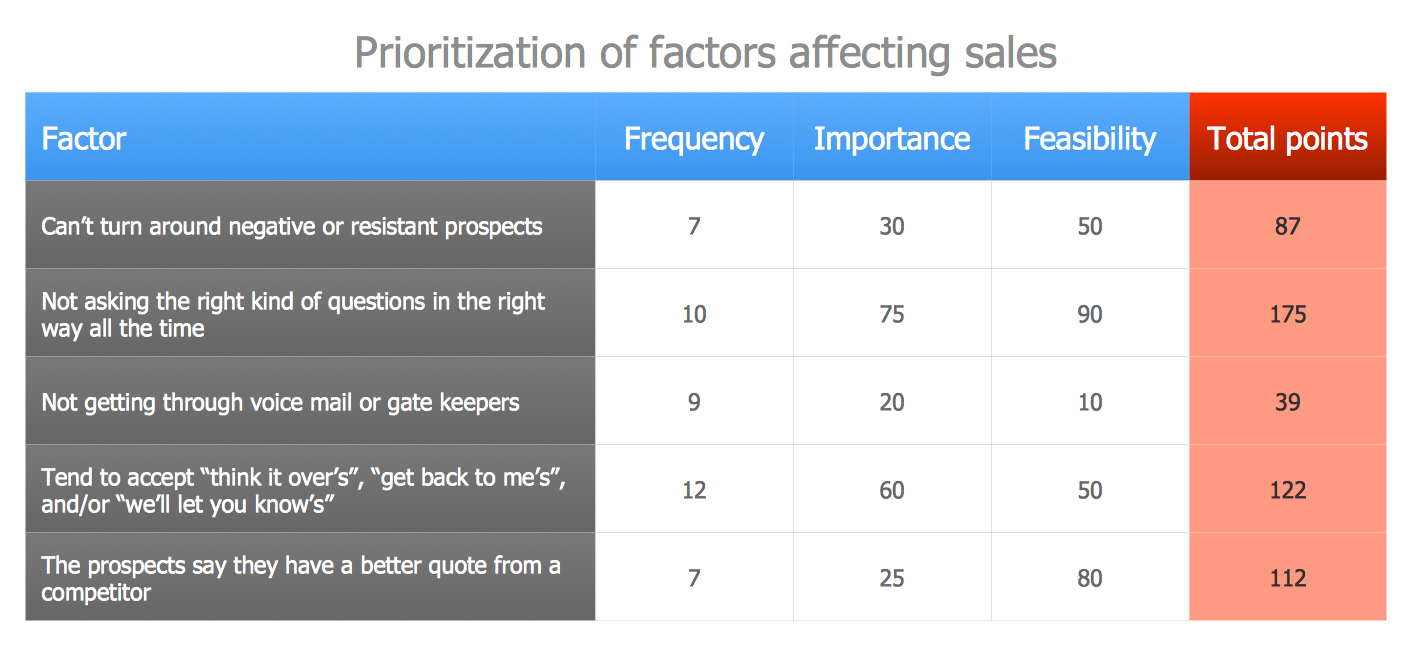Select the Feasibility value 80

coord(1089,578)
